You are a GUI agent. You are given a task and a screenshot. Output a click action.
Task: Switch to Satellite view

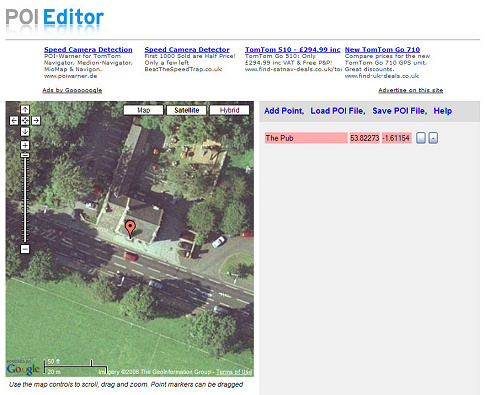point(187,110)
